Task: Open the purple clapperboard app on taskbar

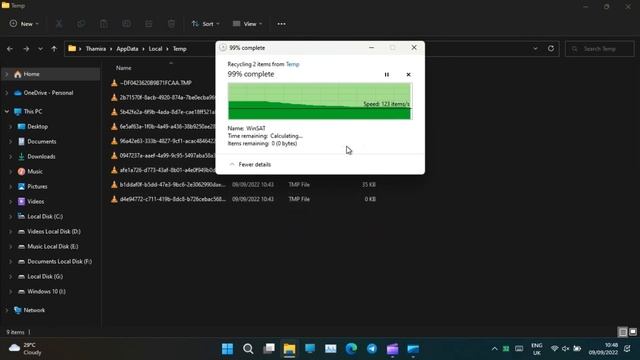Action: (x=392, y=349)
